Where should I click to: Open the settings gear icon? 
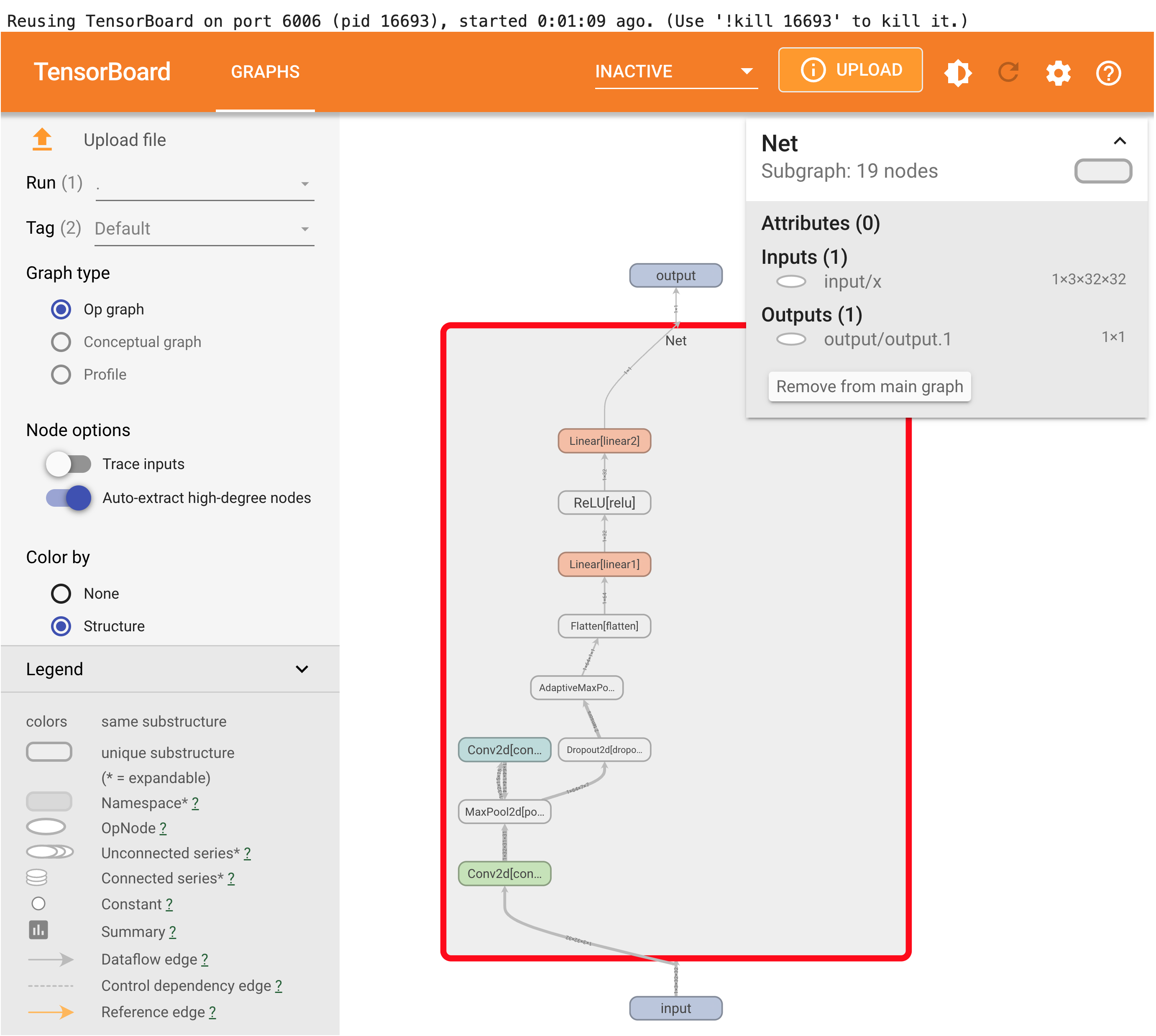pyautogui.click(x=1059, y=73)
